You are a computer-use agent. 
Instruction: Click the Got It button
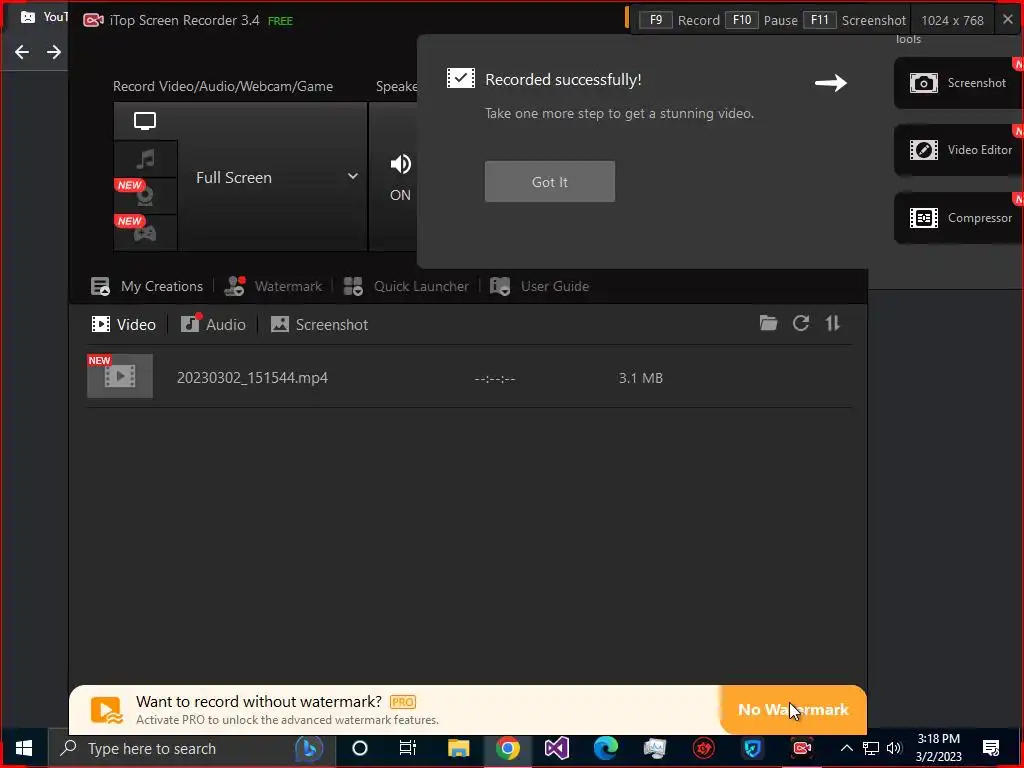click(549, 182)
